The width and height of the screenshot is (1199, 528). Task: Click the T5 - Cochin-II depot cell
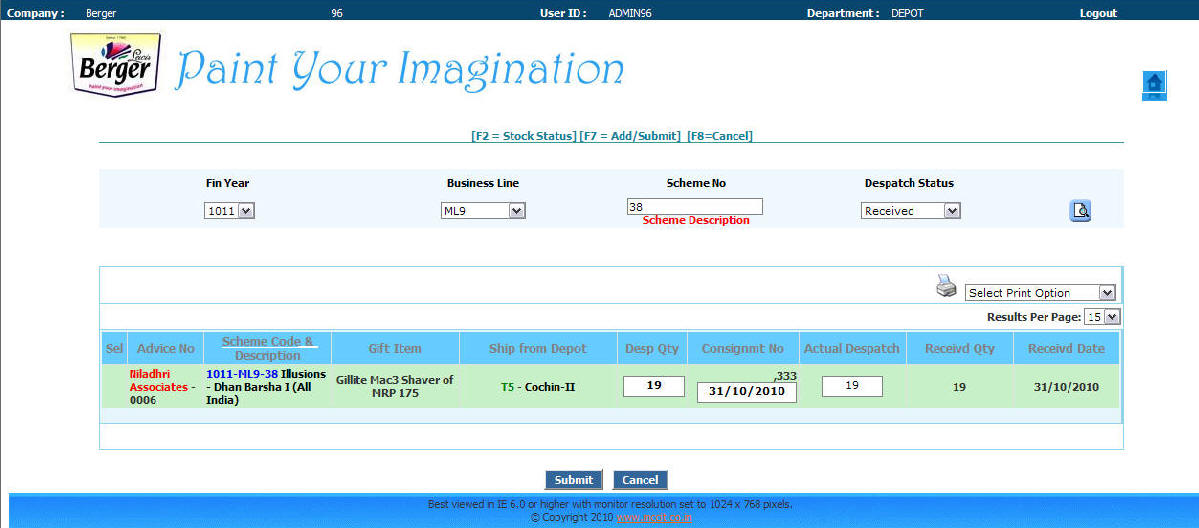click(538, 386)
